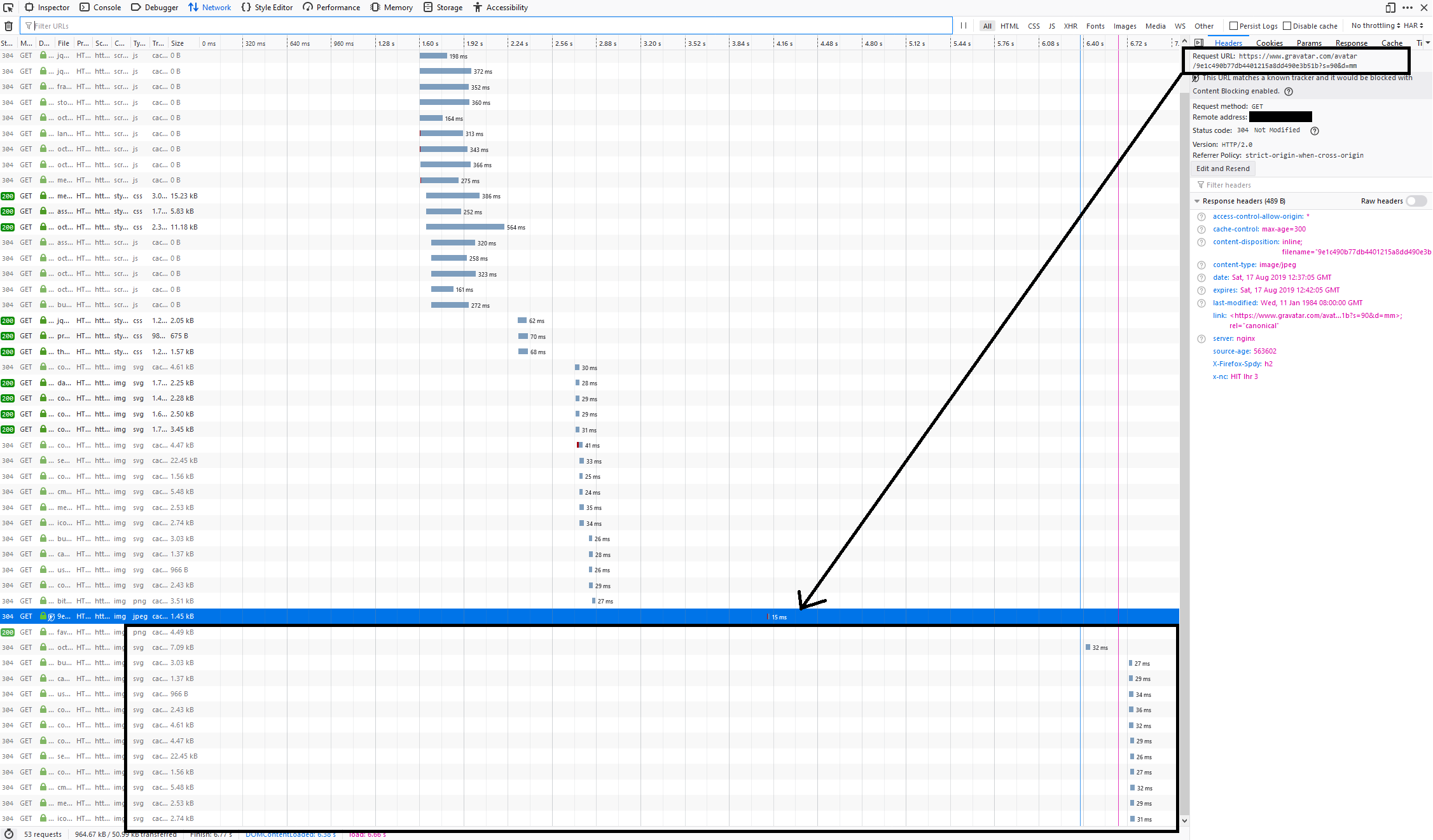Screen dimensions: 1433x840
Task: Collapse the Response headers section
Action: 1197,201
